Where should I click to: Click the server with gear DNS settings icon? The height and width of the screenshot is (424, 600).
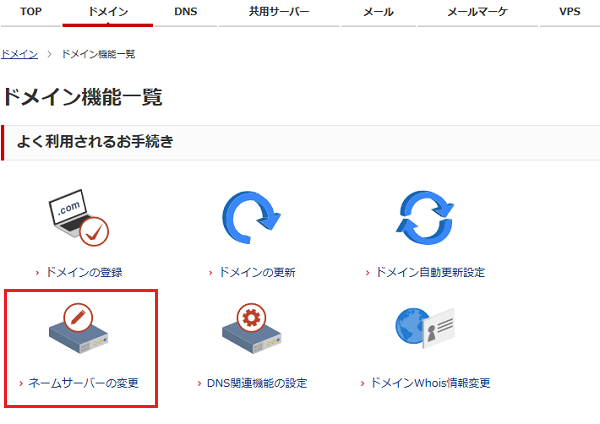251,328
